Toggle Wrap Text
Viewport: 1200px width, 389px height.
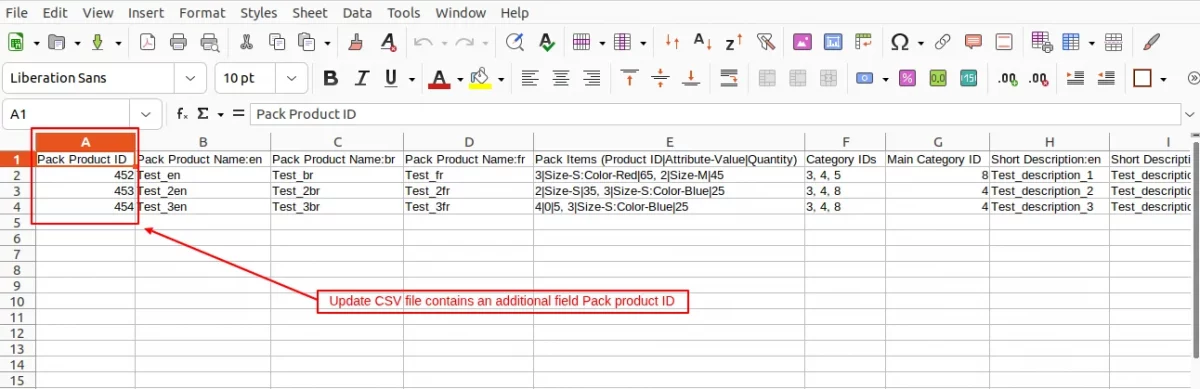pyautogui.click(x=729, y=78)
